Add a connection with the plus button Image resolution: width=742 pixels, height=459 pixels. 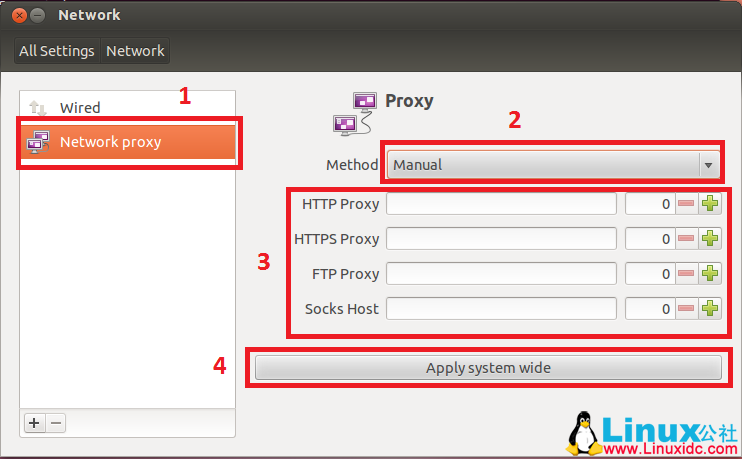34,423
